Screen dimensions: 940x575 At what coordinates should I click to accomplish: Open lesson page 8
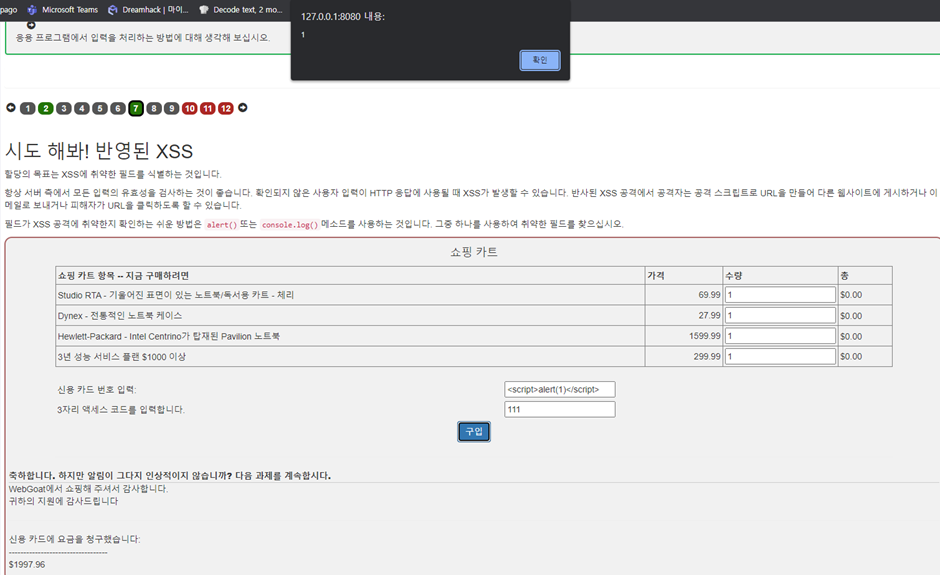pyautogui.click(x=154, y=109)
